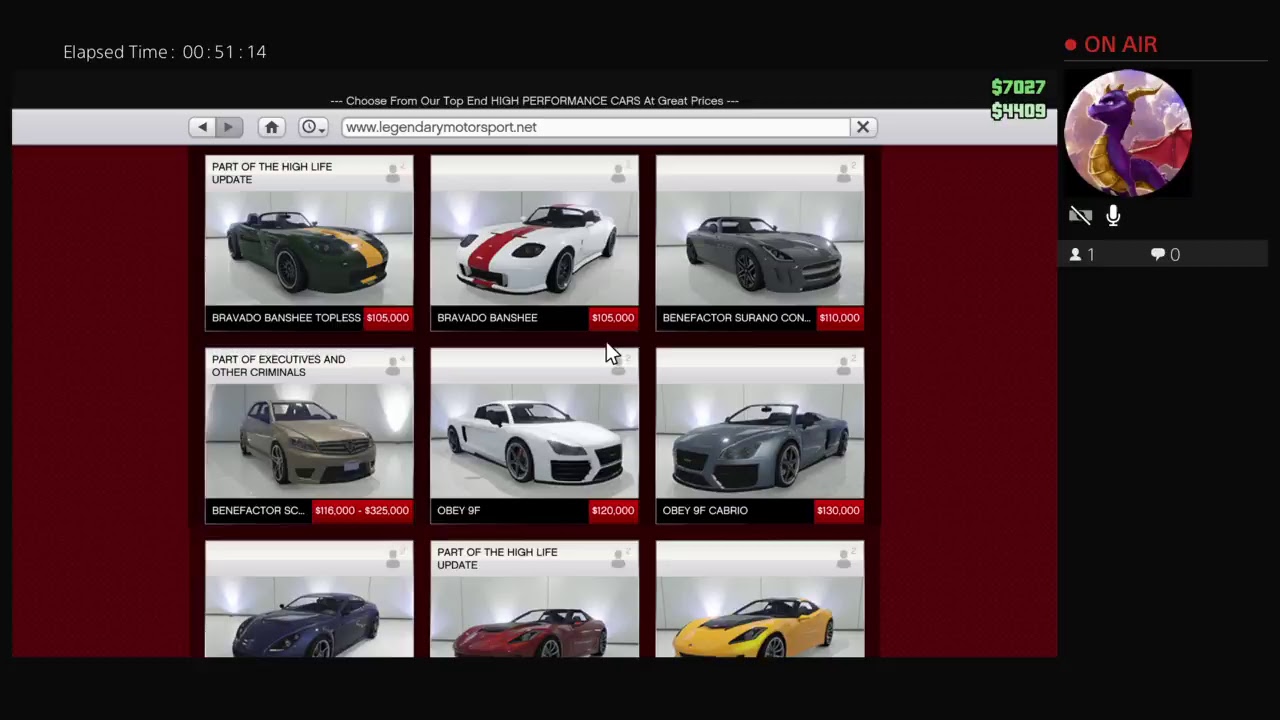Click the BRAVADO BANSHEE TOPLESS label

point(286,318)
